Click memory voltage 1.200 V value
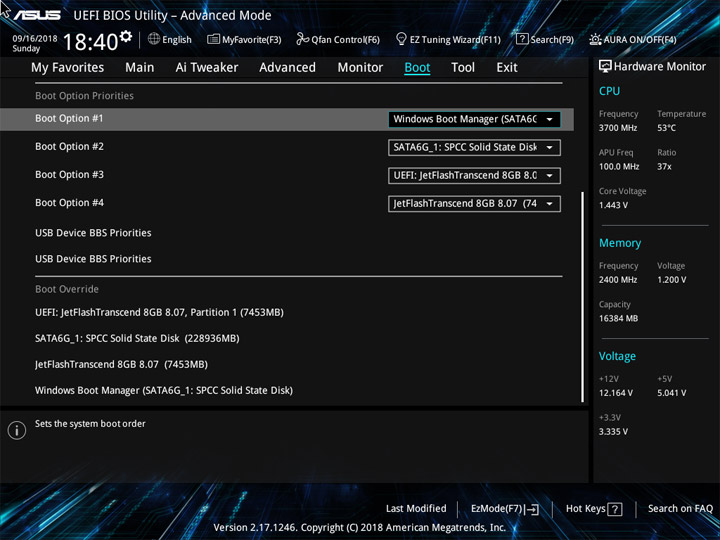This screenshot has height=540, width=720. [x=671, y=280]
